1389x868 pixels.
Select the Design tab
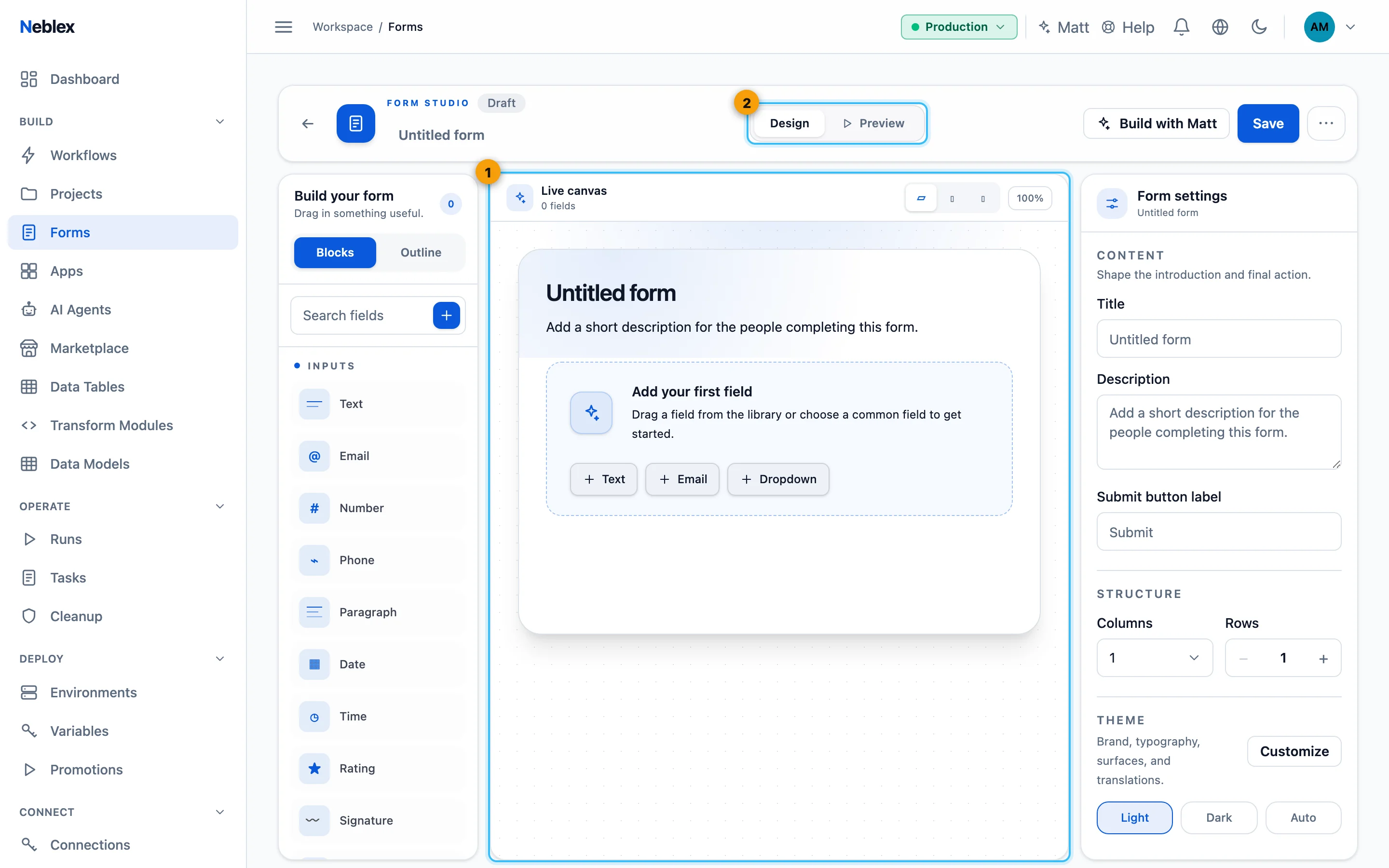(789, 123)
